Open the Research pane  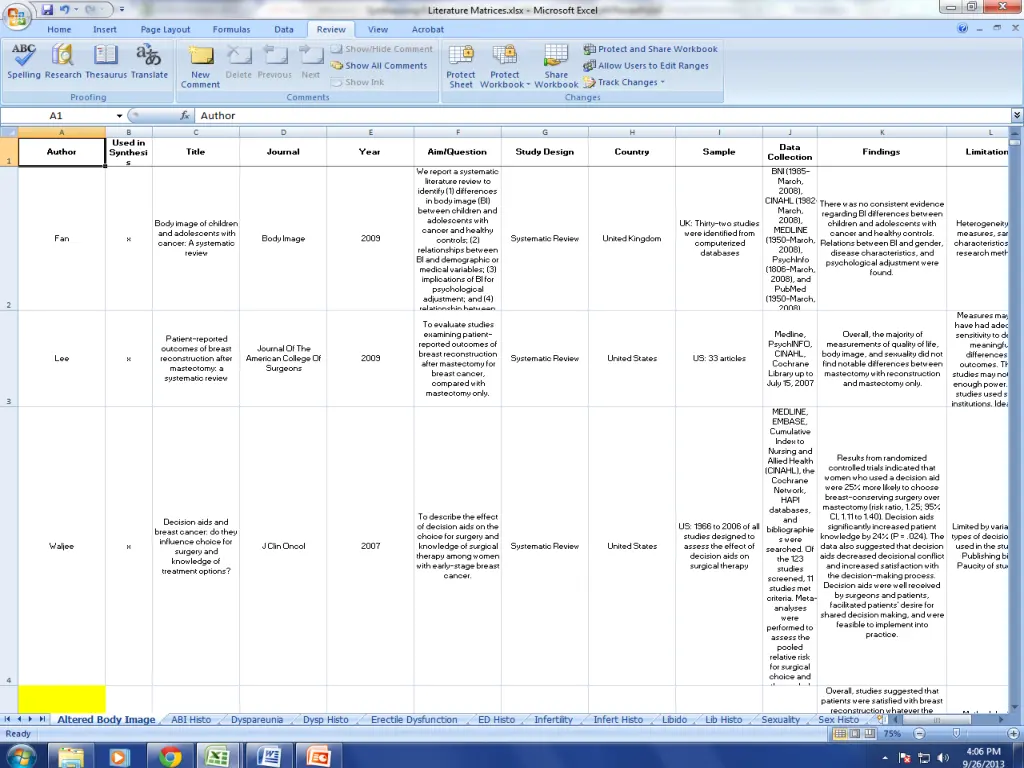point(63,61)
